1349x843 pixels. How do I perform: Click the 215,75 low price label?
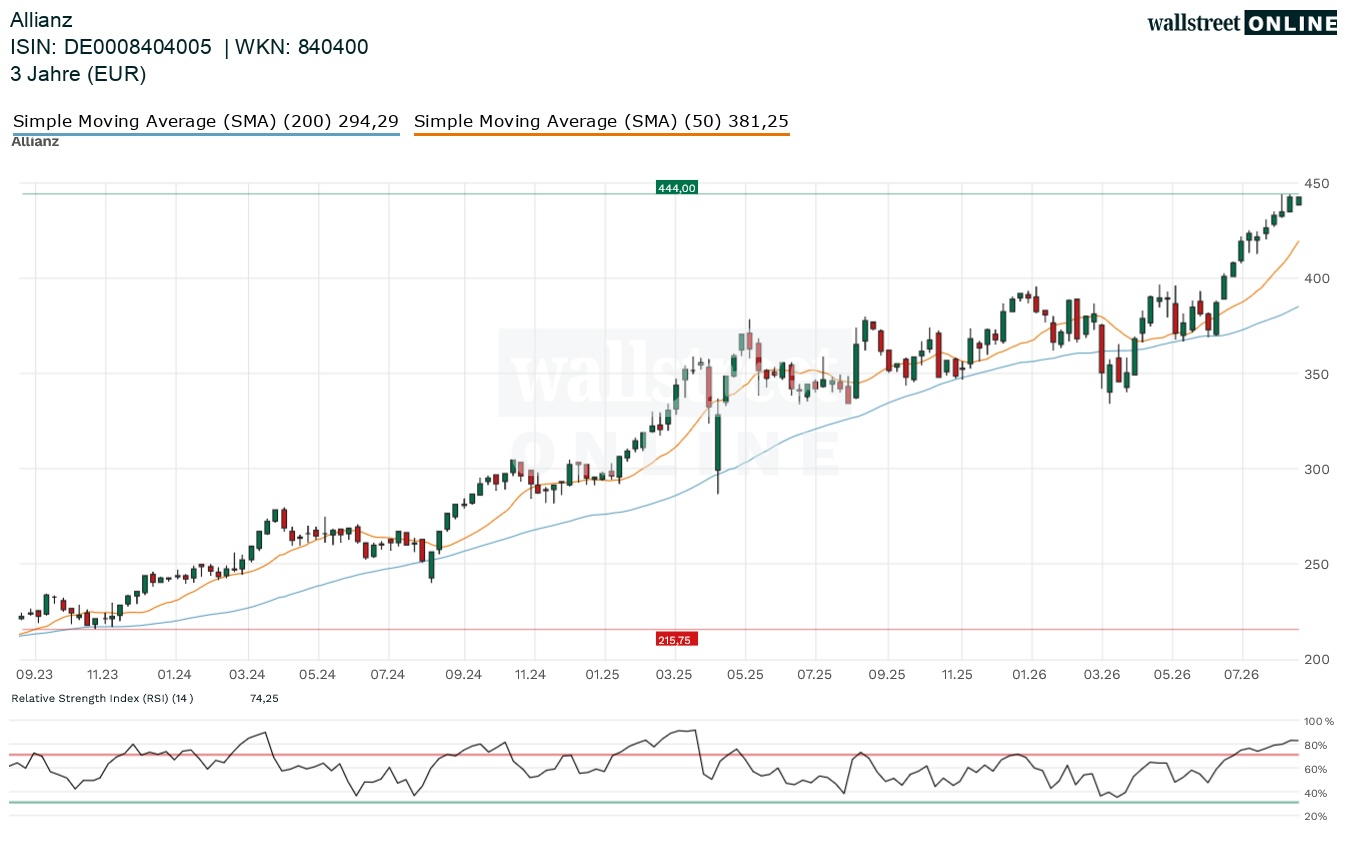(x=676, y=639)
